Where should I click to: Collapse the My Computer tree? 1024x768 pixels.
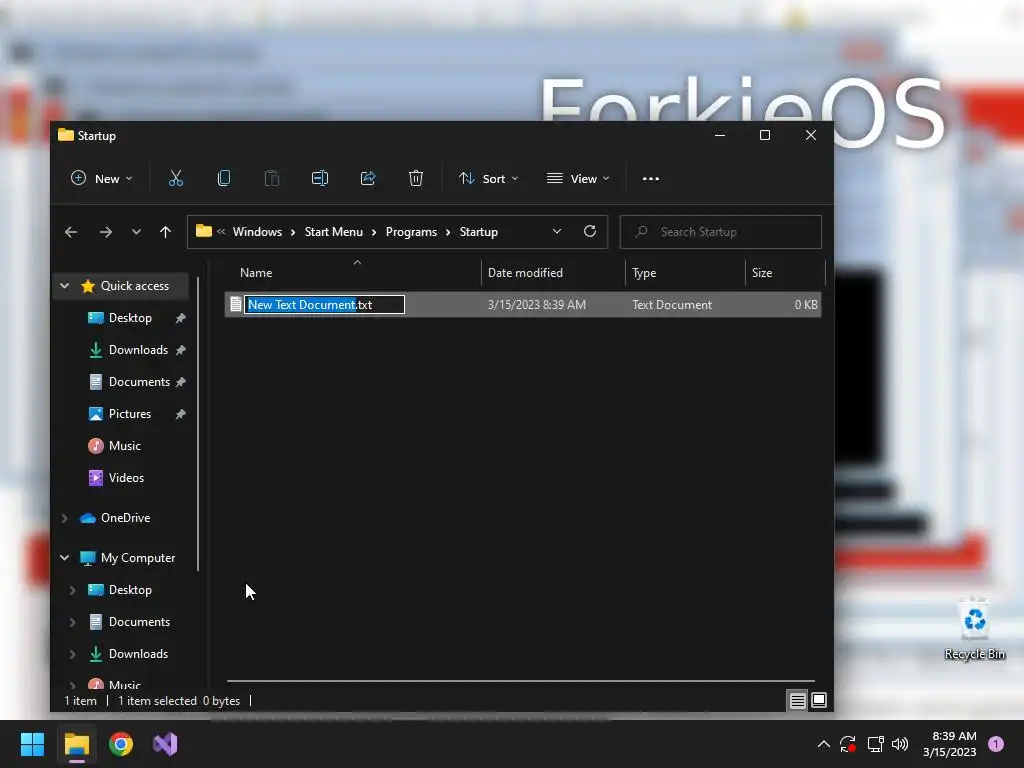click(x=65, y=558)
